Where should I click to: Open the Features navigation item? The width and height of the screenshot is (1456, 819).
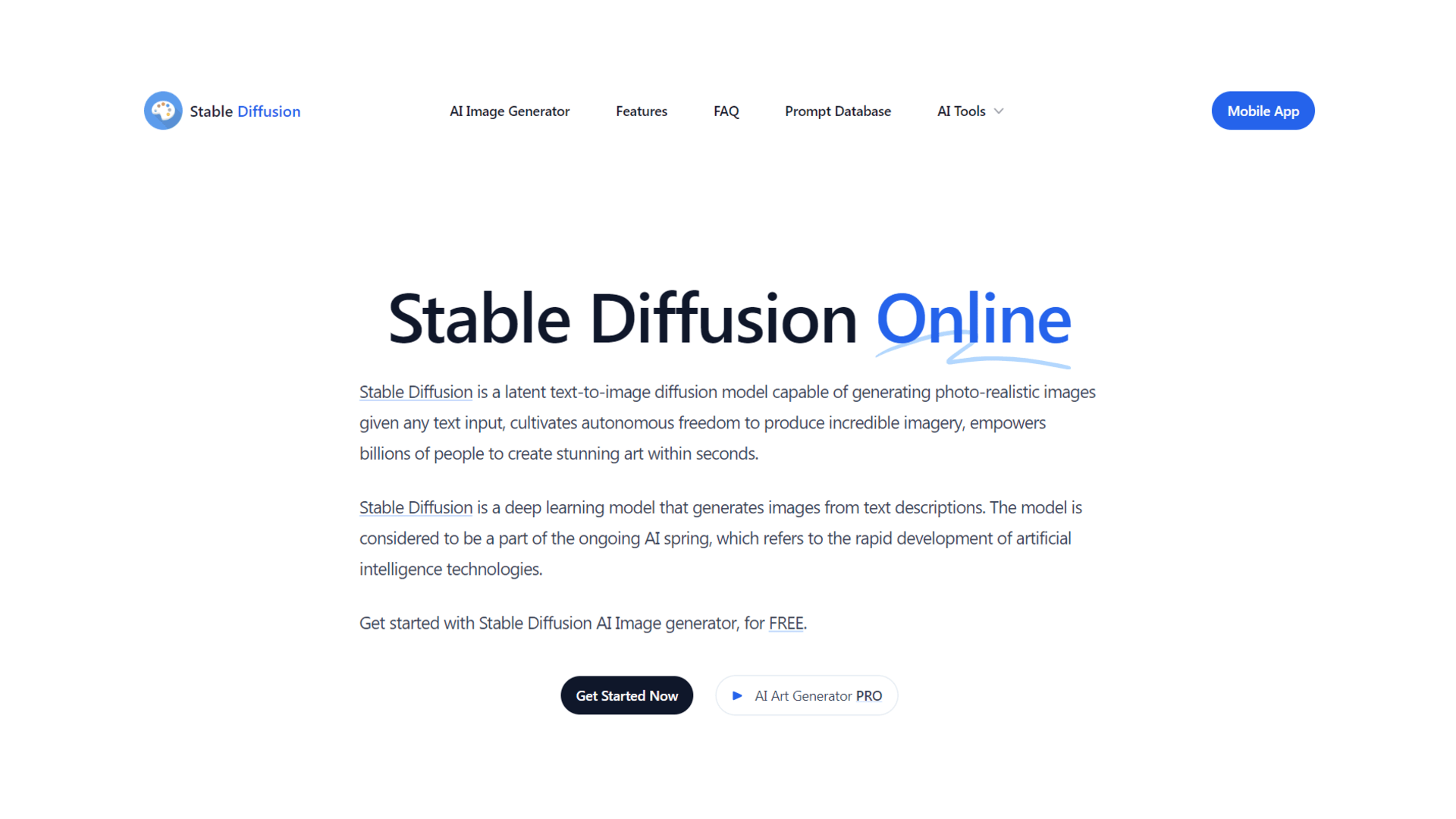641,111
